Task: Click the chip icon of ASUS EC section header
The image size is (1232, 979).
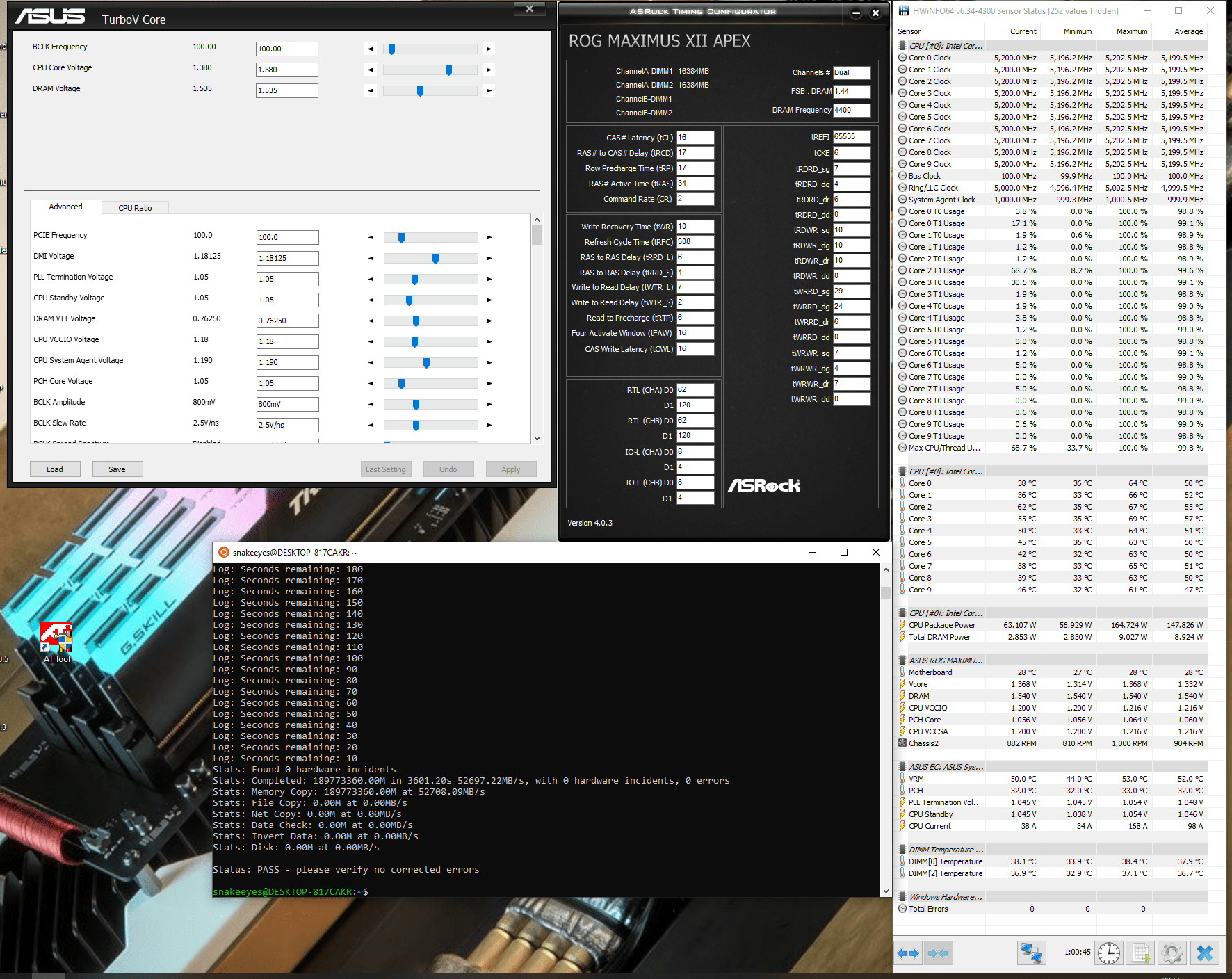Action: coord(902,767)
